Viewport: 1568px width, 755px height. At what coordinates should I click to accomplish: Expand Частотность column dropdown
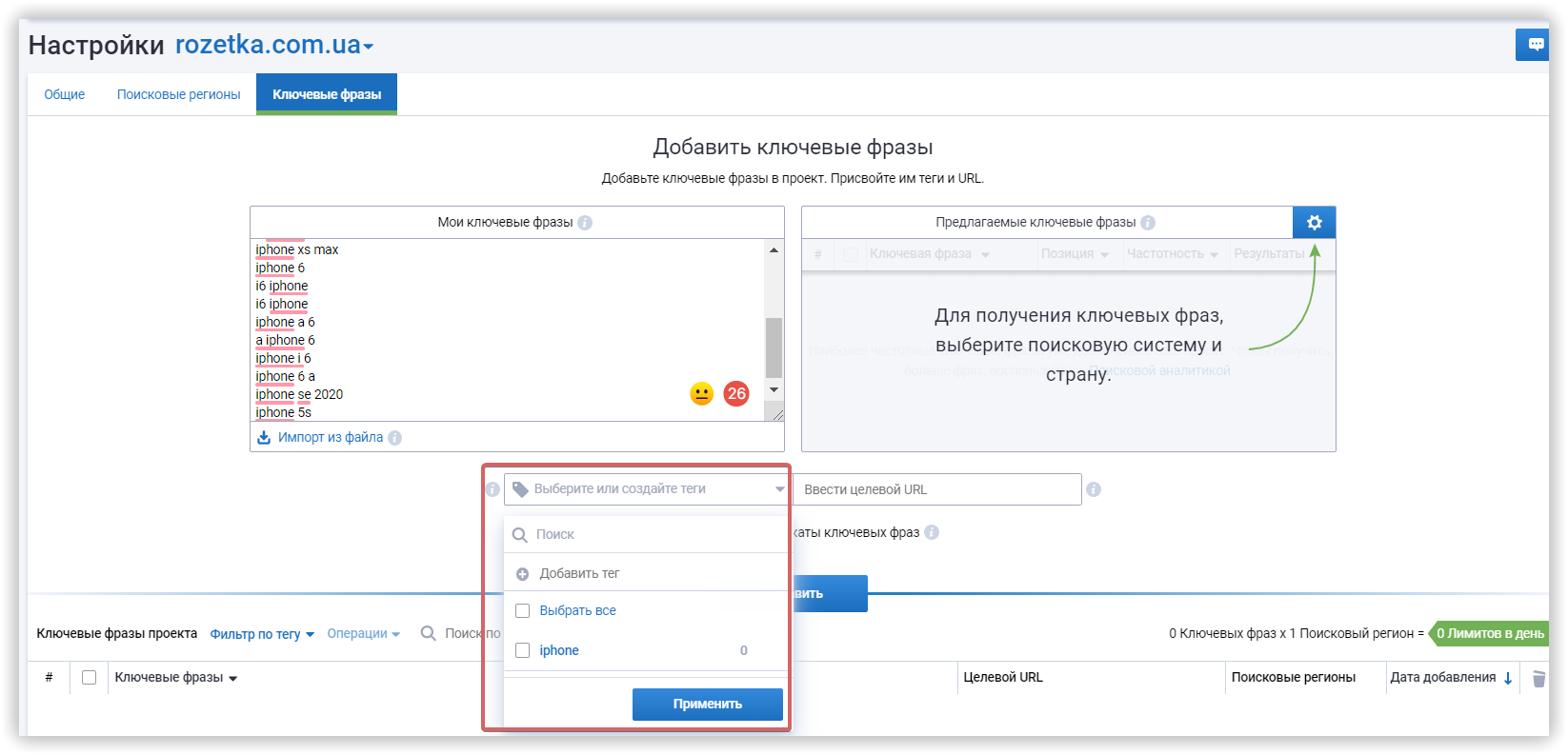[1214, 255]
